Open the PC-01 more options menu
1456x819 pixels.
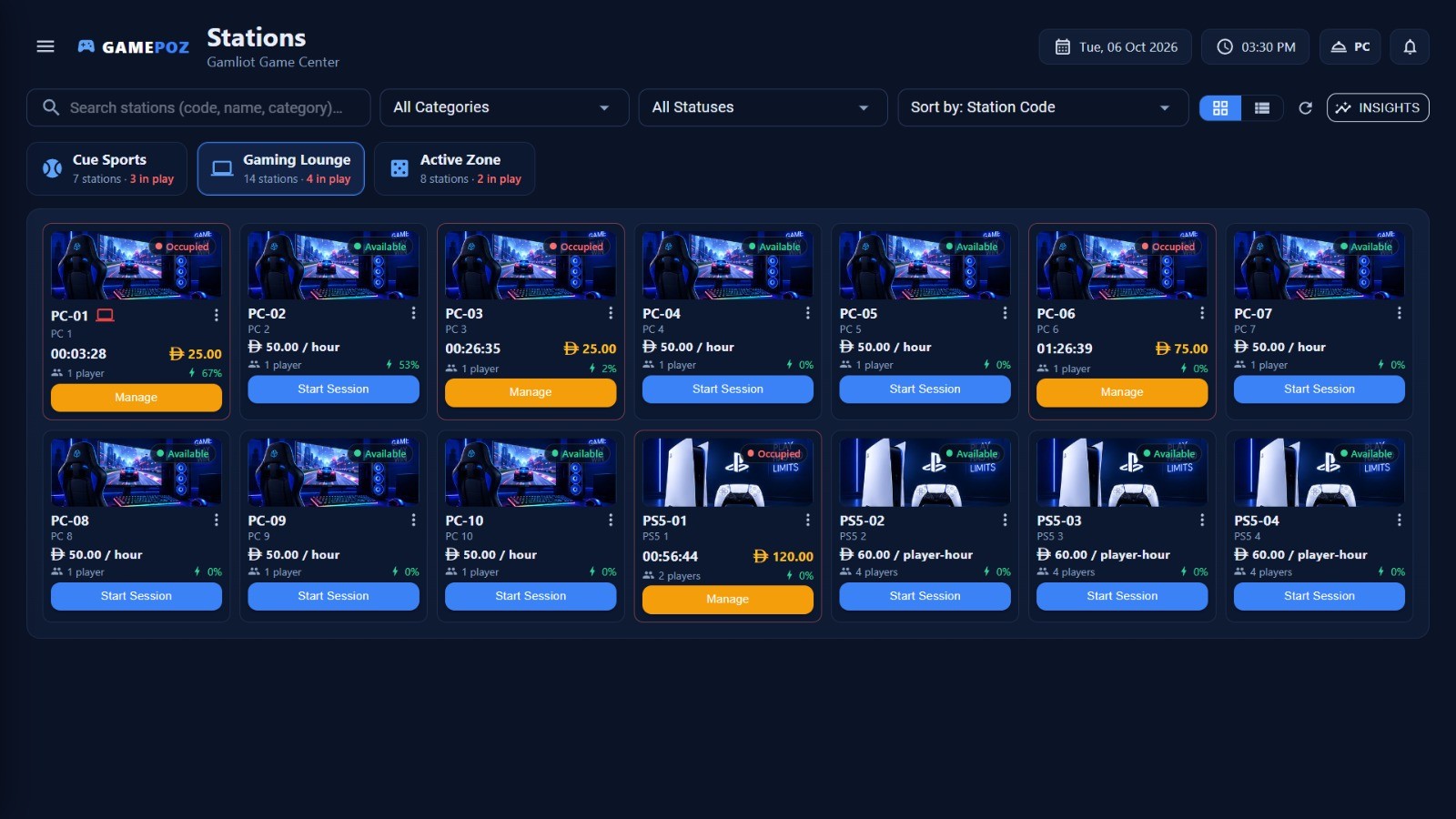[x=216, y=315]
